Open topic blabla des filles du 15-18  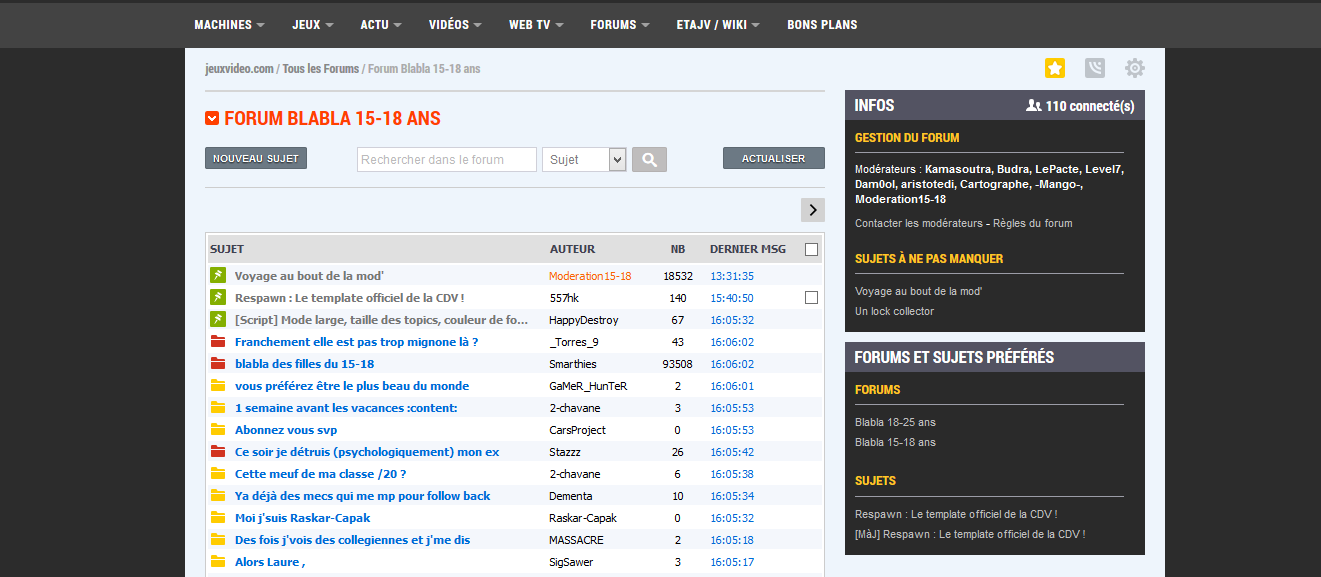[x=304, y=363]
